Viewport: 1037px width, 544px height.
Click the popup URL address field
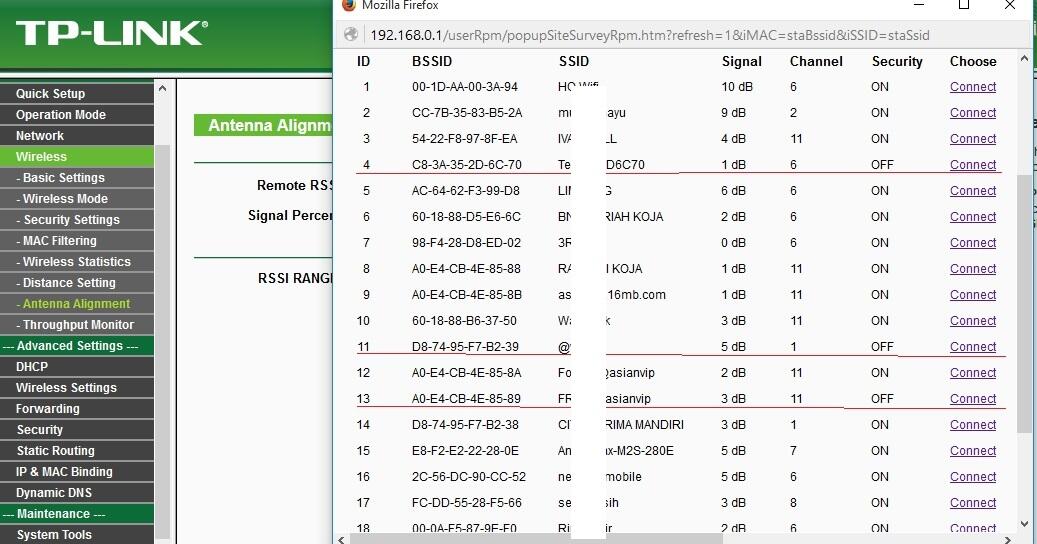click(x=649, y=35)
